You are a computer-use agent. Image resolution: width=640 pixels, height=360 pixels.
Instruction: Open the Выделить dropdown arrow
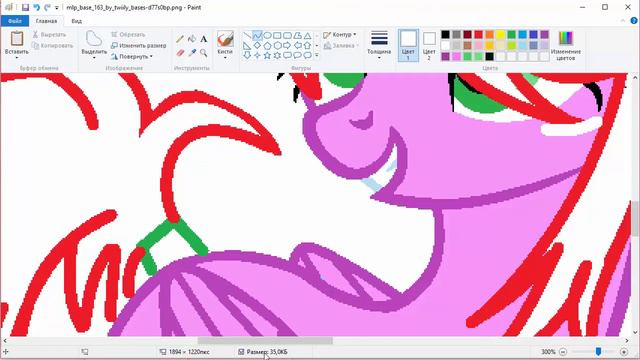(94, 58)
